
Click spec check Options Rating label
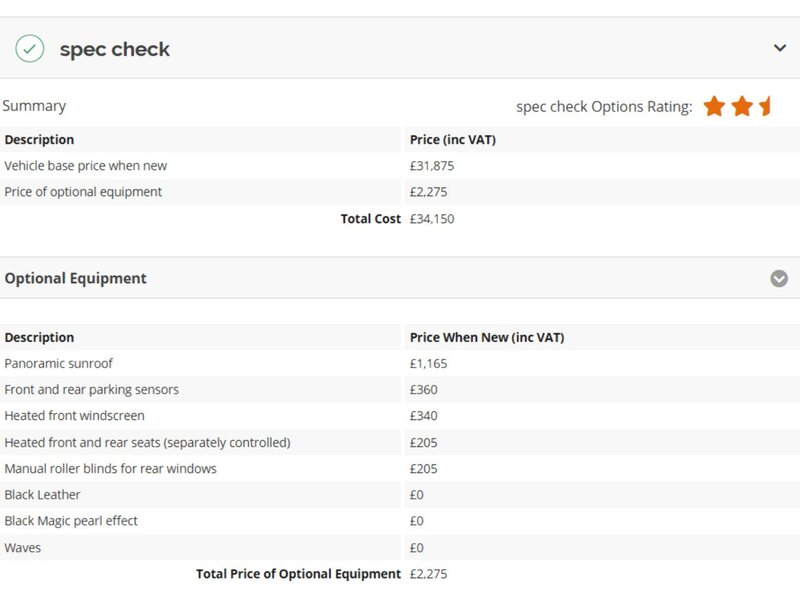[x=604, y=107]
